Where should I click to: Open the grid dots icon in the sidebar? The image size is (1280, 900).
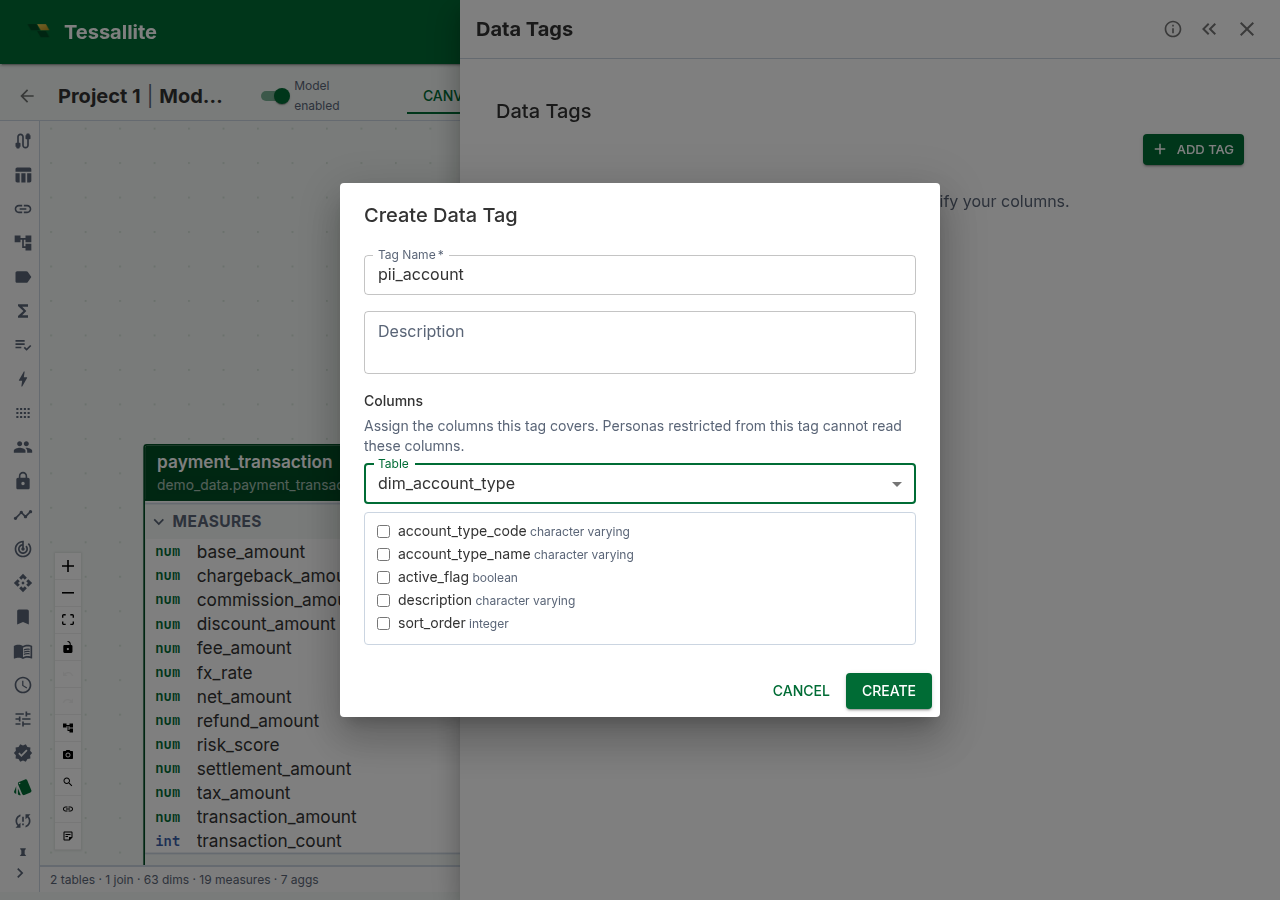point(23,413)
